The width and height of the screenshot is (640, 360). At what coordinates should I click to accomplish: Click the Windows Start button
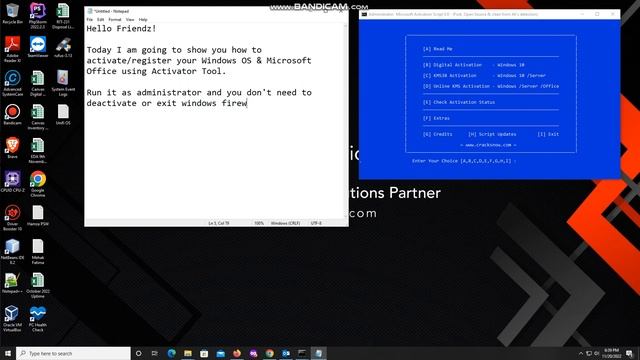click(x=8, y=353)
